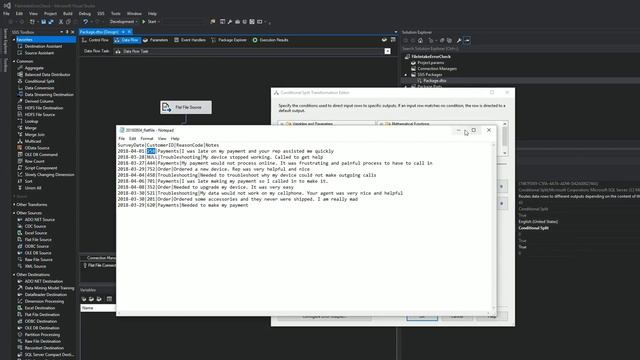
Task: Select Balanced Data Distributor in toolbox
Action: (x=47, y=75)
